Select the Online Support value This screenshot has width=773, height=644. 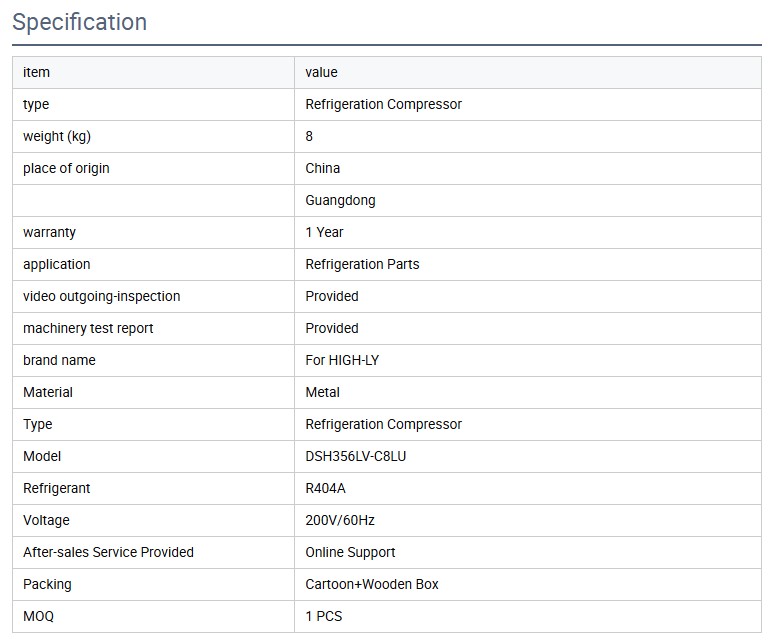pyautogui.click(x=350, y=552)
